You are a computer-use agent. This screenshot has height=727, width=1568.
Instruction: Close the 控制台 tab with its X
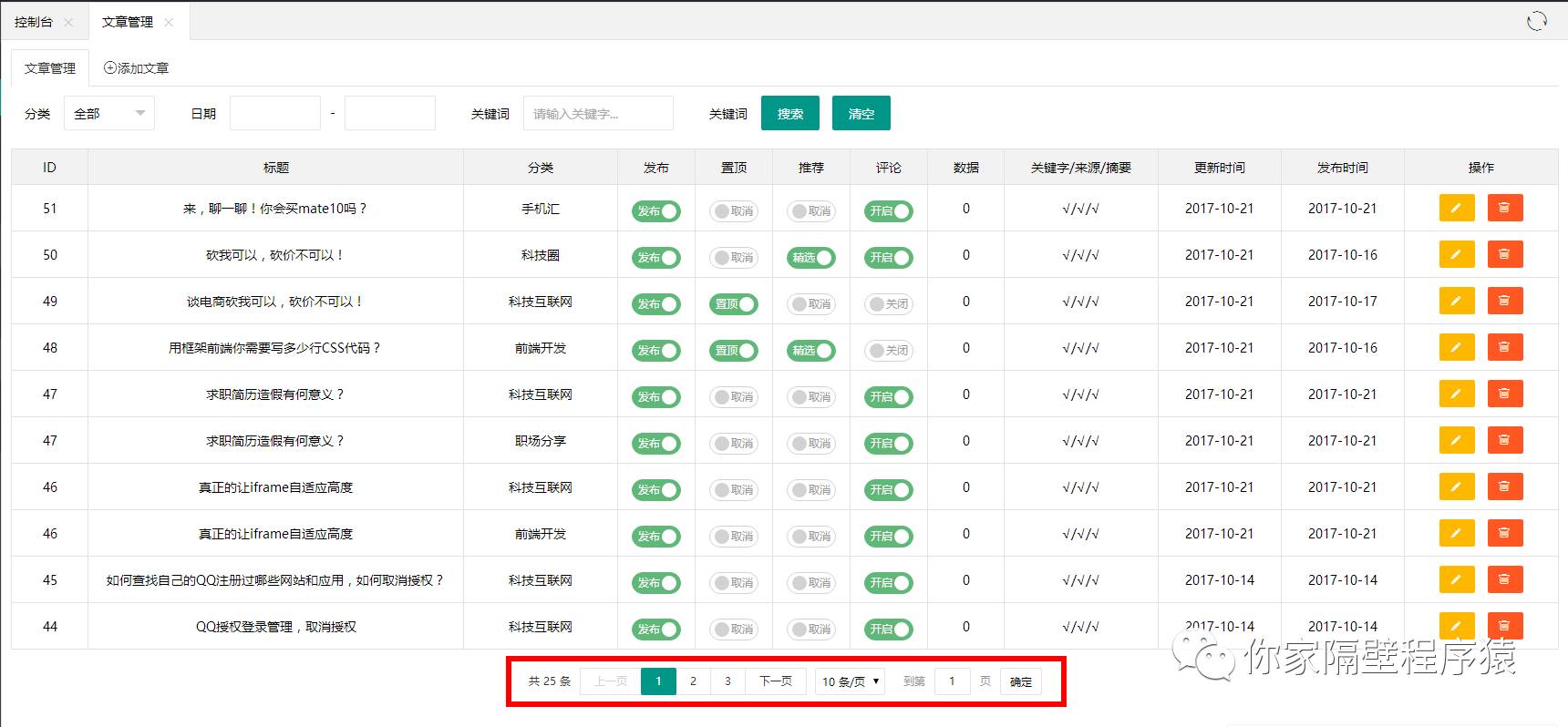68,22
